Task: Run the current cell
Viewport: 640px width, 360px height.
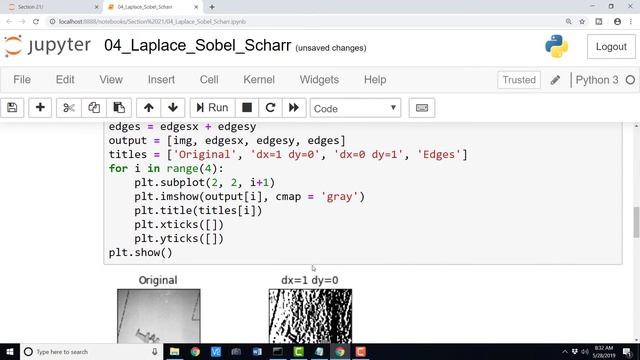Action: coord(213,108)
